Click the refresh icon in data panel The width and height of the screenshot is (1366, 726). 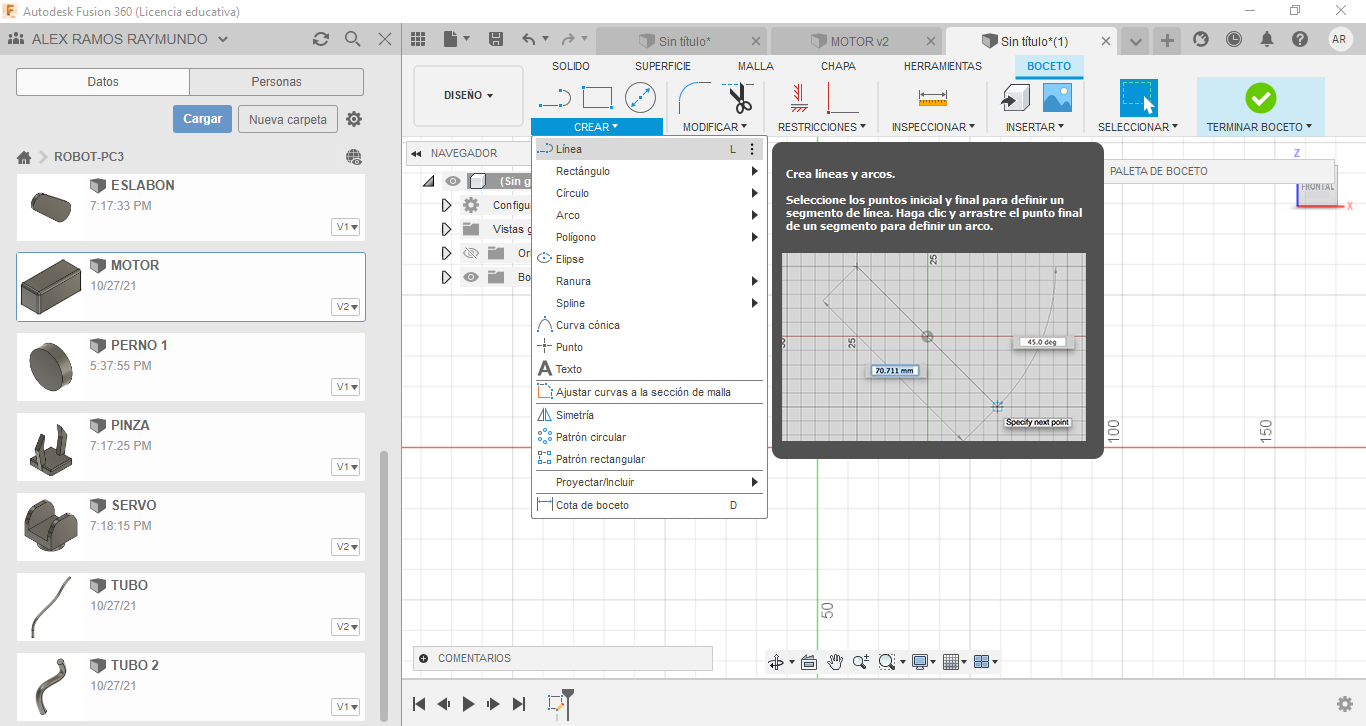320,39
